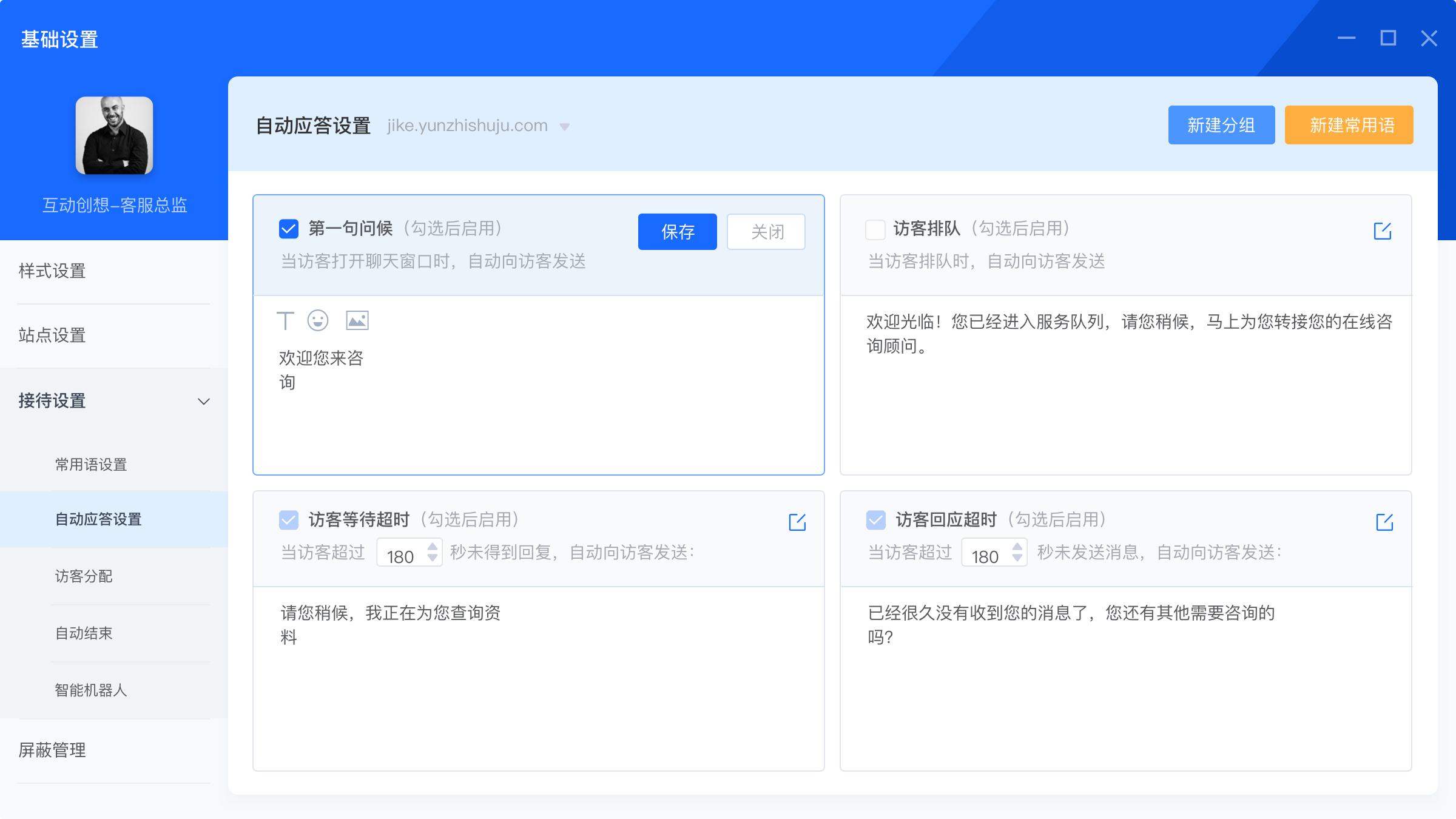Edit the 访客回应超时 card via edit icon

1384,522
